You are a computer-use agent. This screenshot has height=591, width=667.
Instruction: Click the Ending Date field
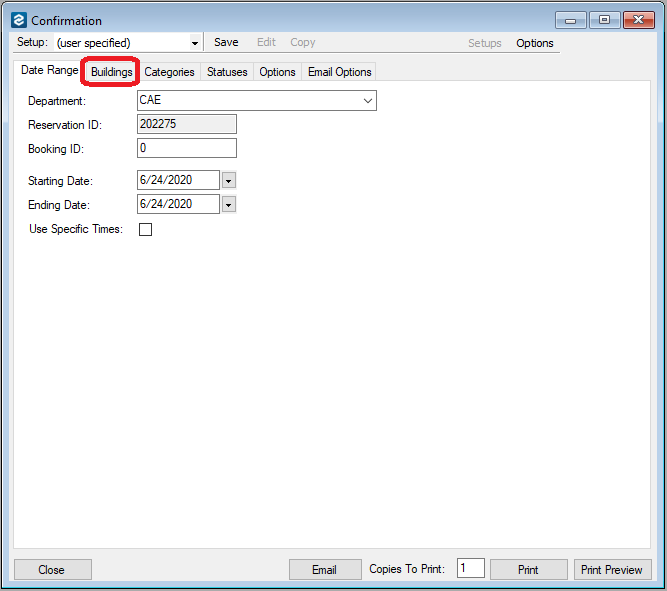click(x=178, y=204)
